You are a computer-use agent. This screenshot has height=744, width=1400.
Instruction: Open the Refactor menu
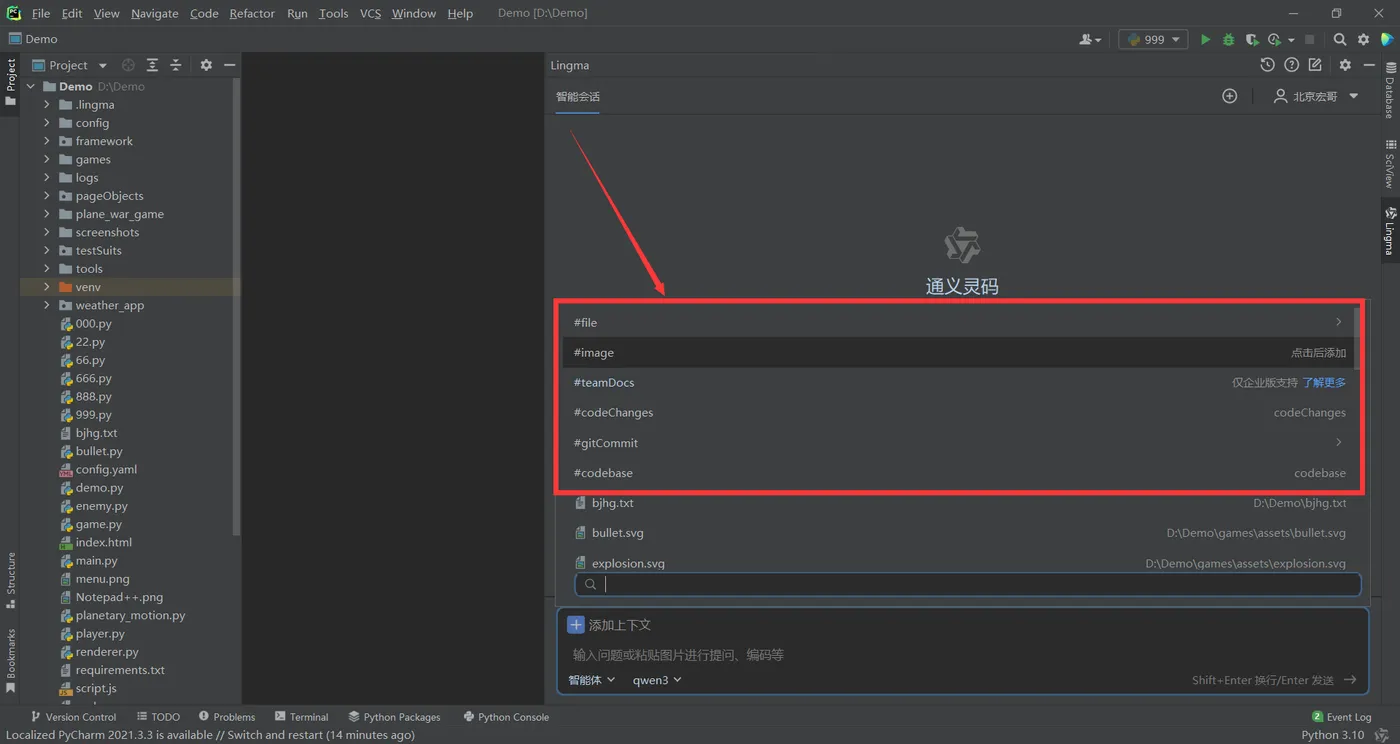click(x=252, y=13)
